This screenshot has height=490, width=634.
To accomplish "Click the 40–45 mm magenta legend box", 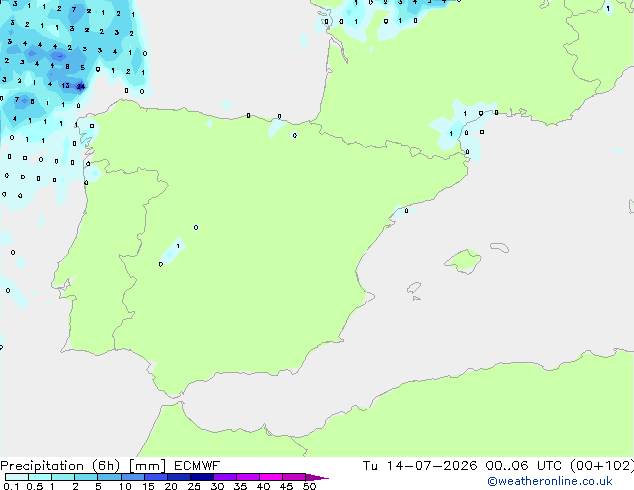I will (271, 477).
